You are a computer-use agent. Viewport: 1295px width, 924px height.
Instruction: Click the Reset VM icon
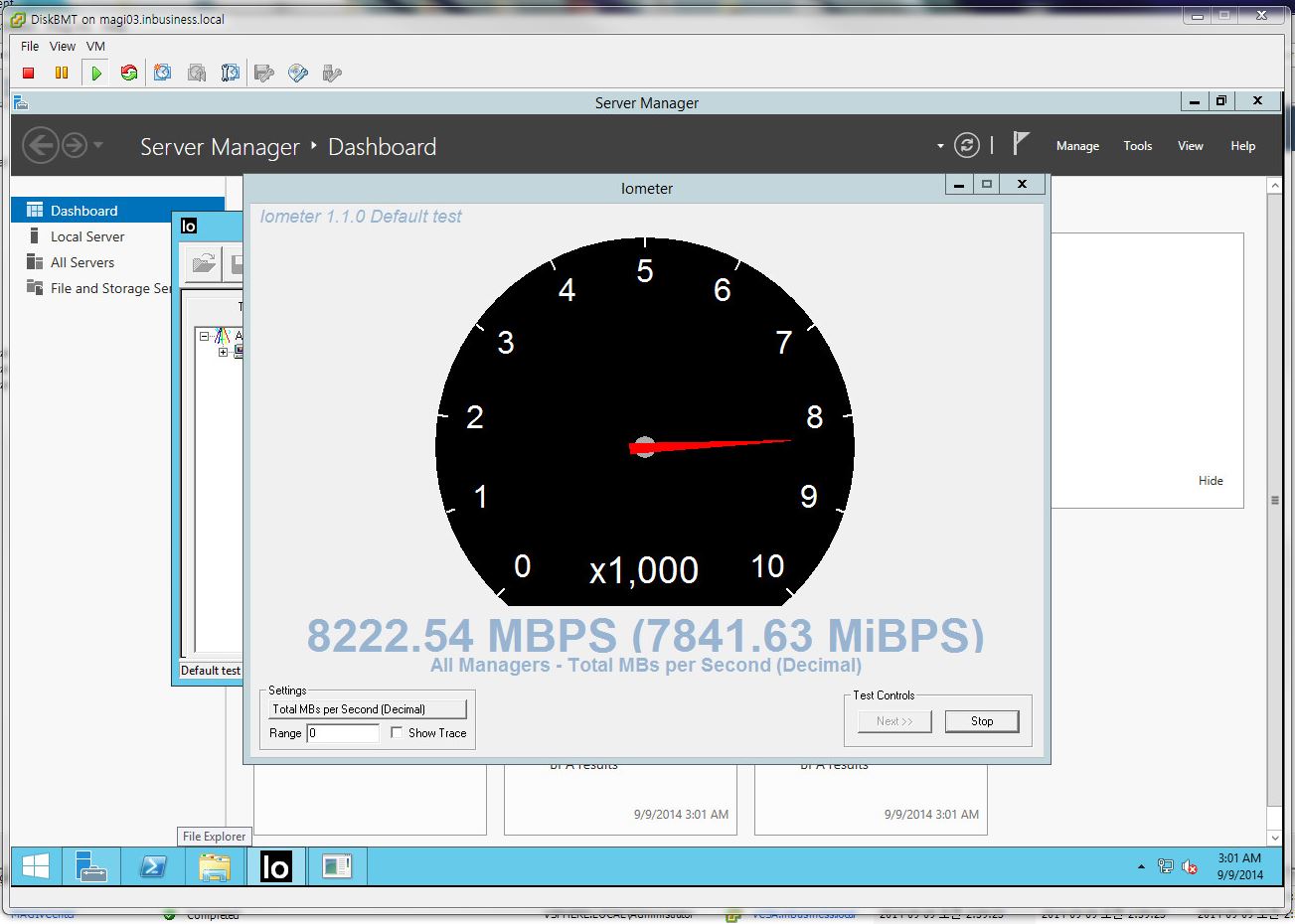pos(129,73)
